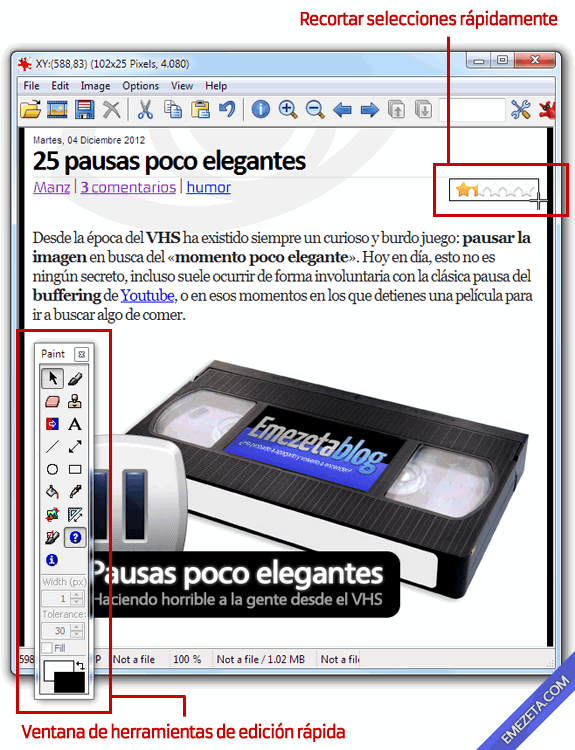
Task: Cut selection with the scissors icon
Action: (x=145, y=110)
